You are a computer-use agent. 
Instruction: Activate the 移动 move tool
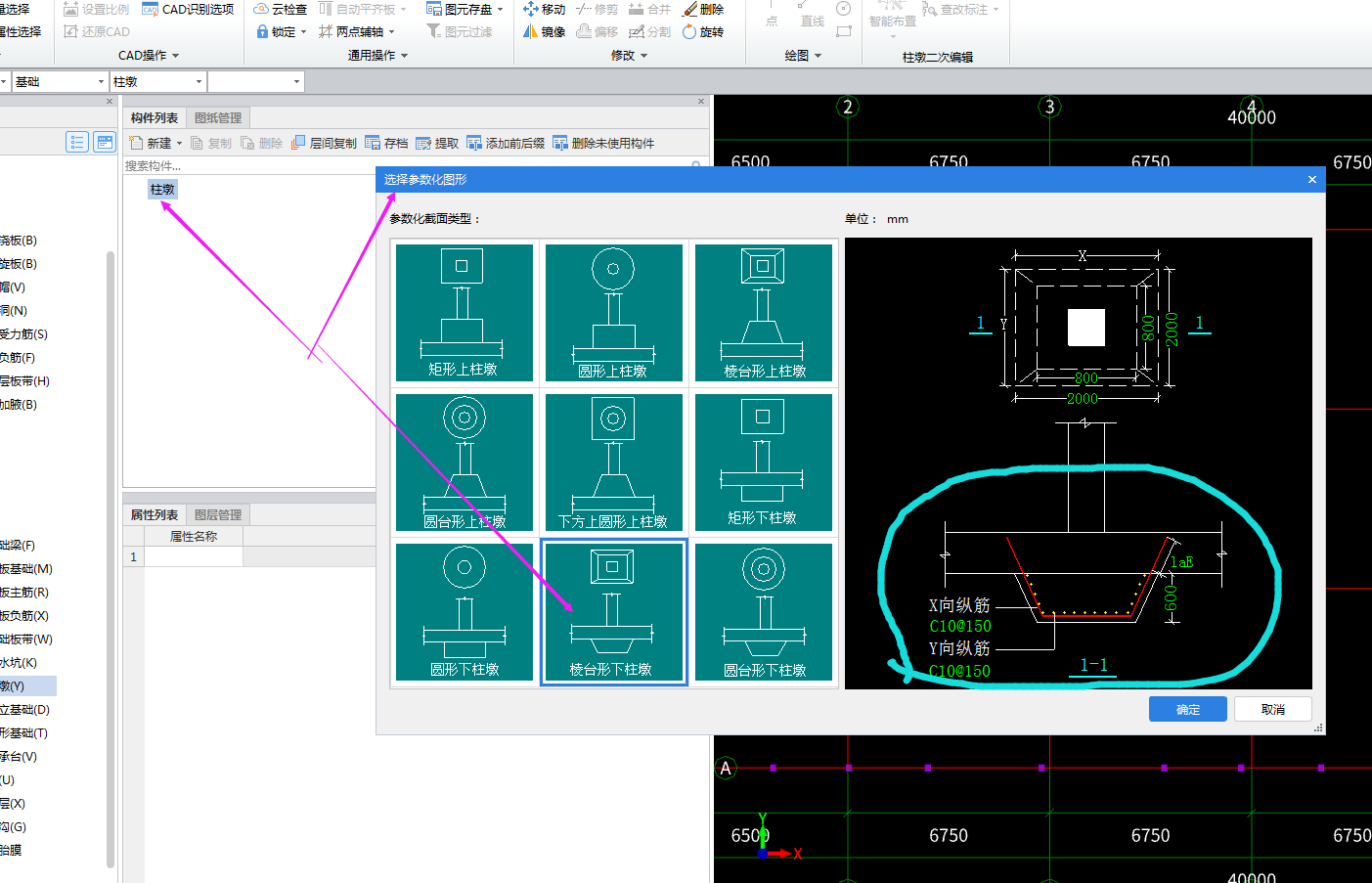pyautogui.click(x=544, y=9)
